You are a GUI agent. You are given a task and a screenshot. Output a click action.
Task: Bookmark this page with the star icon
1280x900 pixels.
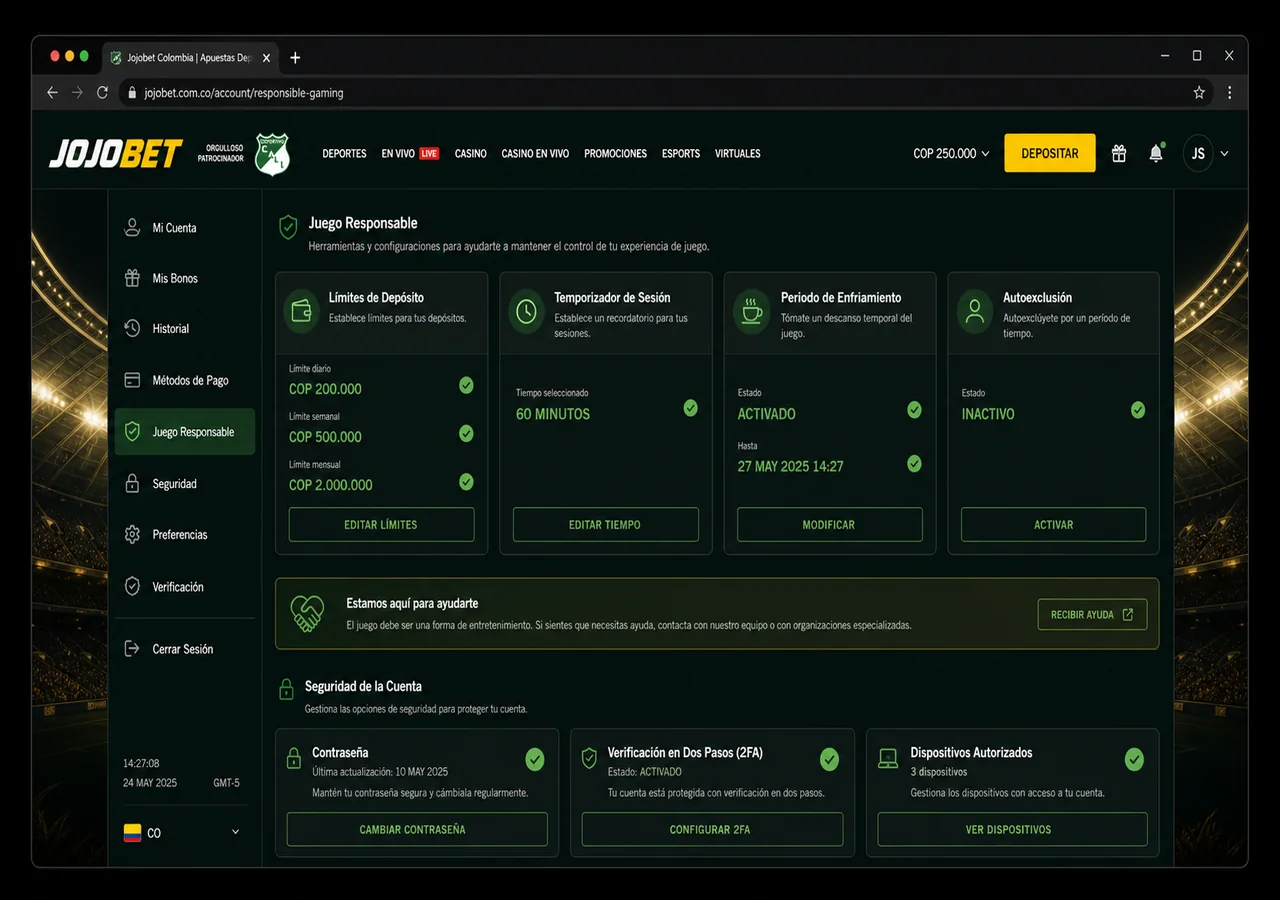(x=1199, y=92)
